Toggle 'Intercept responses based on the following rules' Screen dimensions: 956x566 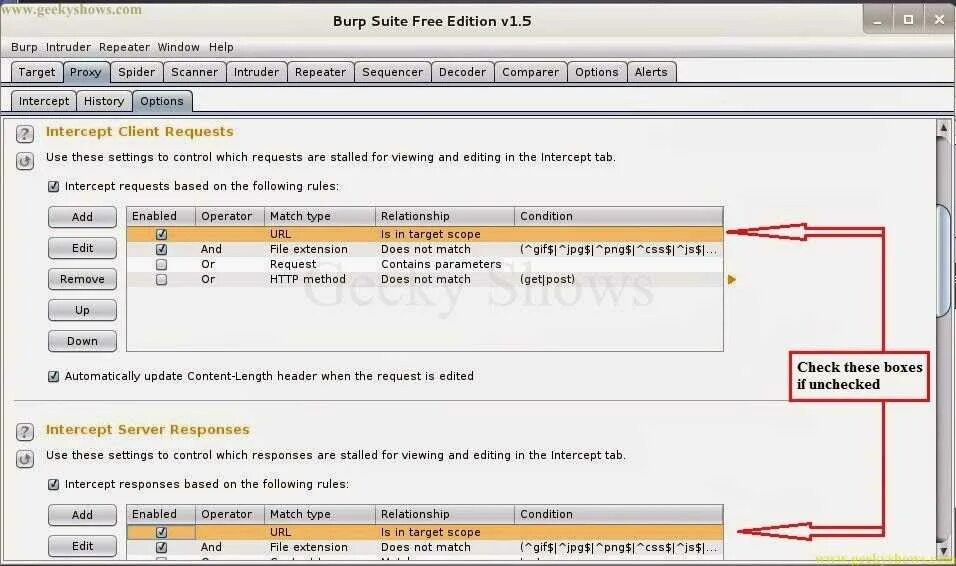click(x=54, y=484)
